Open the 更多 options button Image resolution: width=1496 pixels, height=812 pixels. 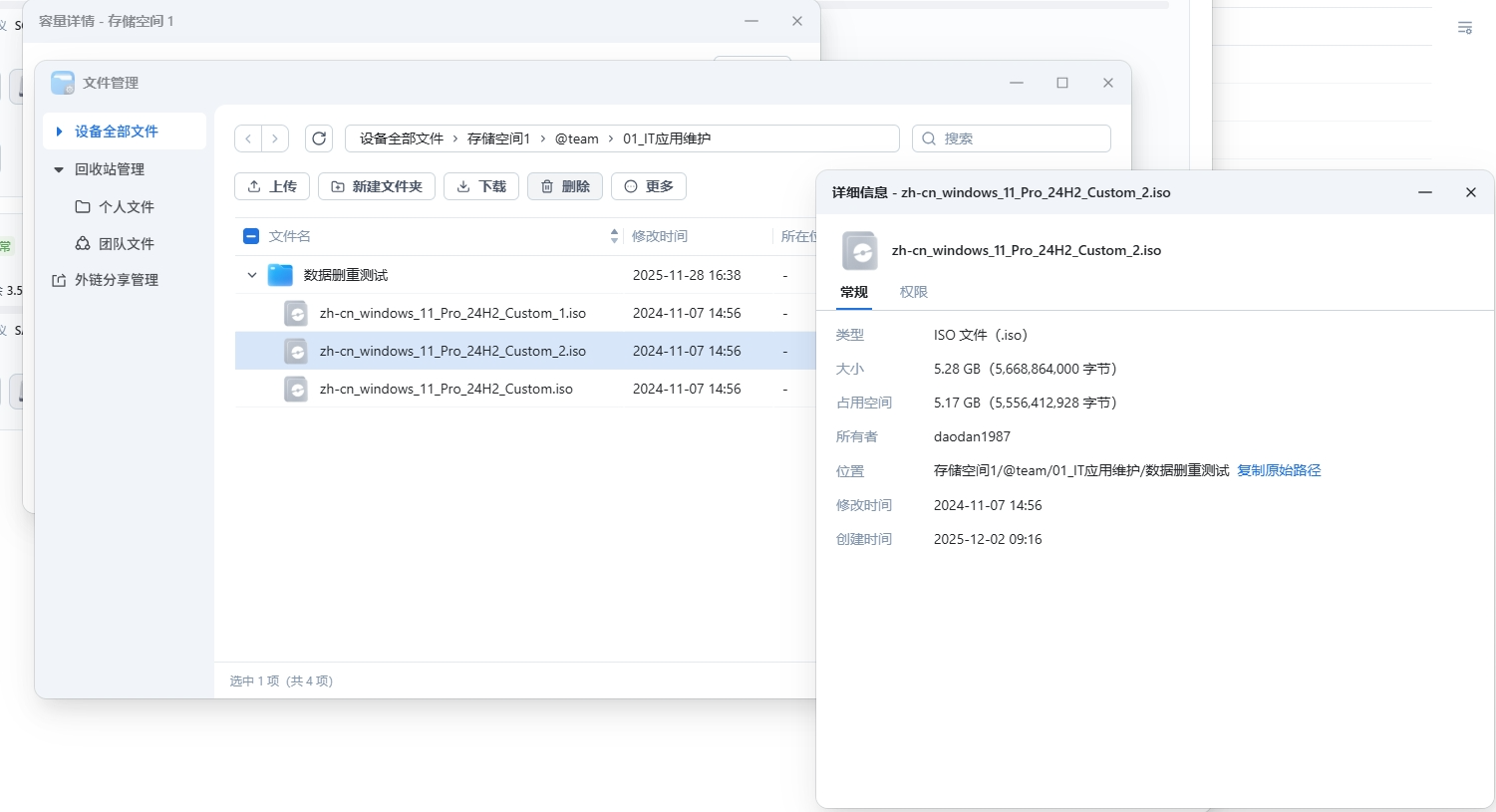point(648,186)
